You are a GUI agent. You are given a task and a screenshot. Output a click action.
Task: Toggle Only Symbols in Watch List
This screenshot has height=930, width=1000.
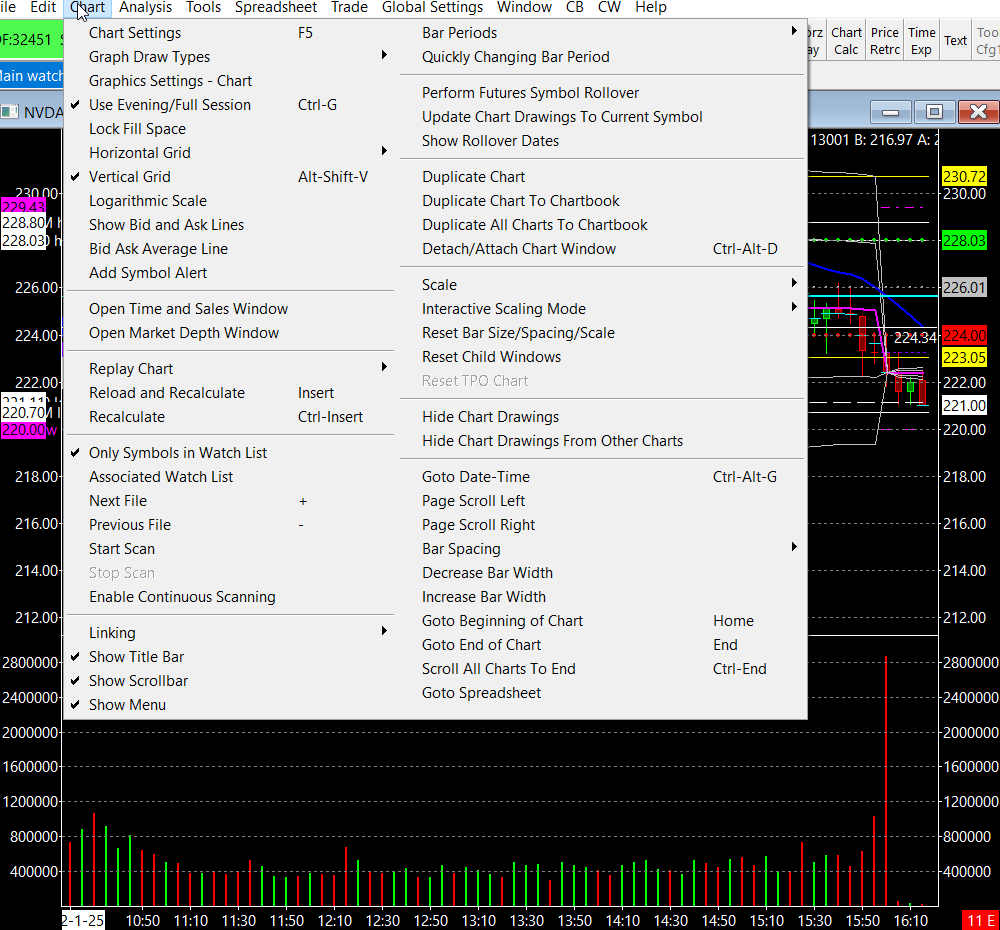point(178,453)
